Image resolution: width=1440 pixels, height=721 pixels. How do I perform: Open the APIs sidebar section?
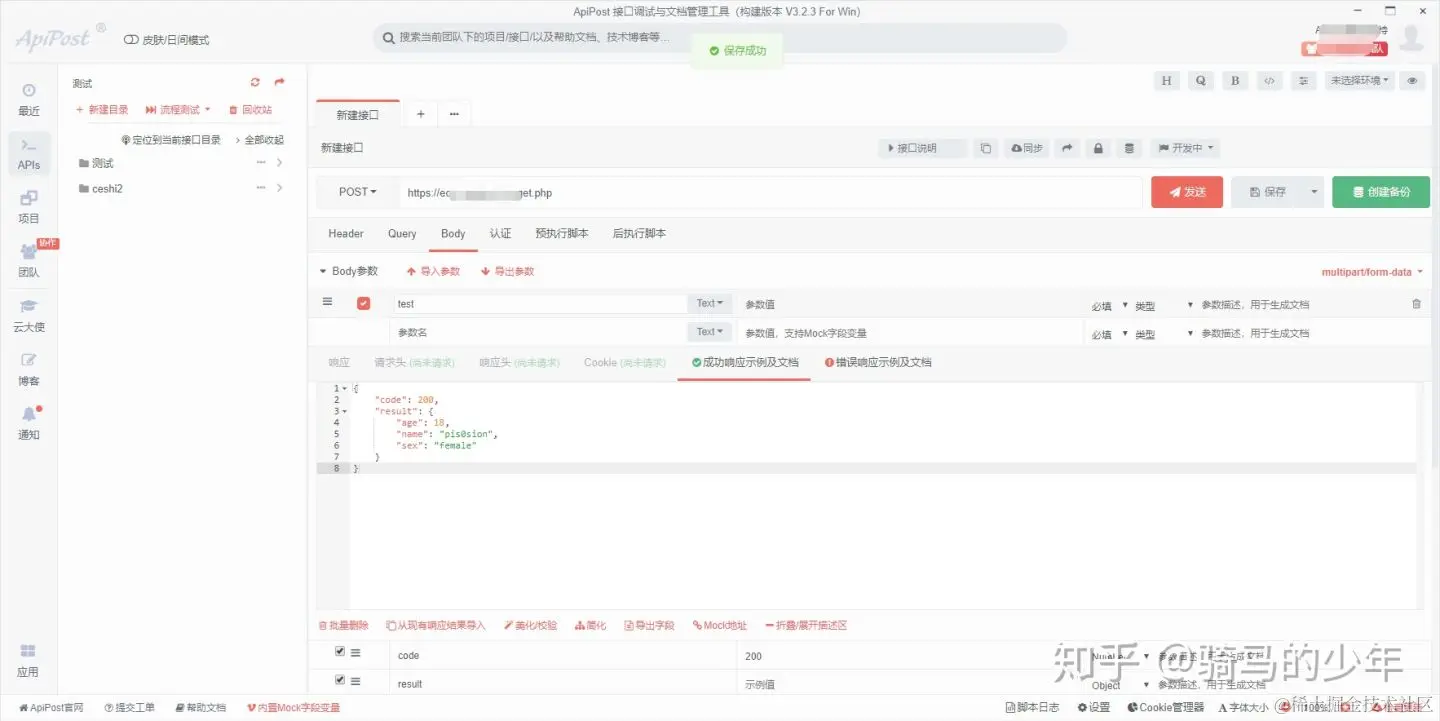pyautogui.click(x=29, y=154)
